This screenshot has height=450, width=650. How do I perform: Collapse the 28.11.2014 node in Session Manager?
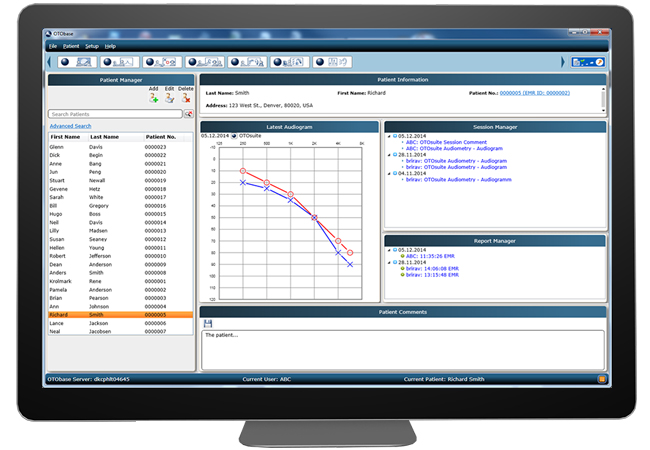pos(390,155)
